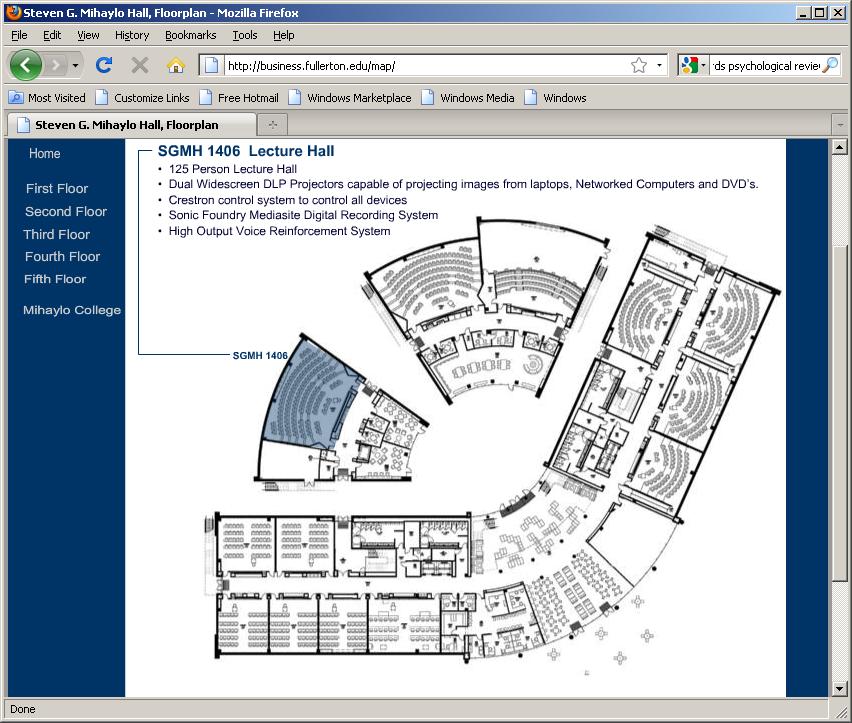The width and height of the screenshot is (852, 723).
Task: Go to the First Floor map
Action: click(x=57, y=188)
